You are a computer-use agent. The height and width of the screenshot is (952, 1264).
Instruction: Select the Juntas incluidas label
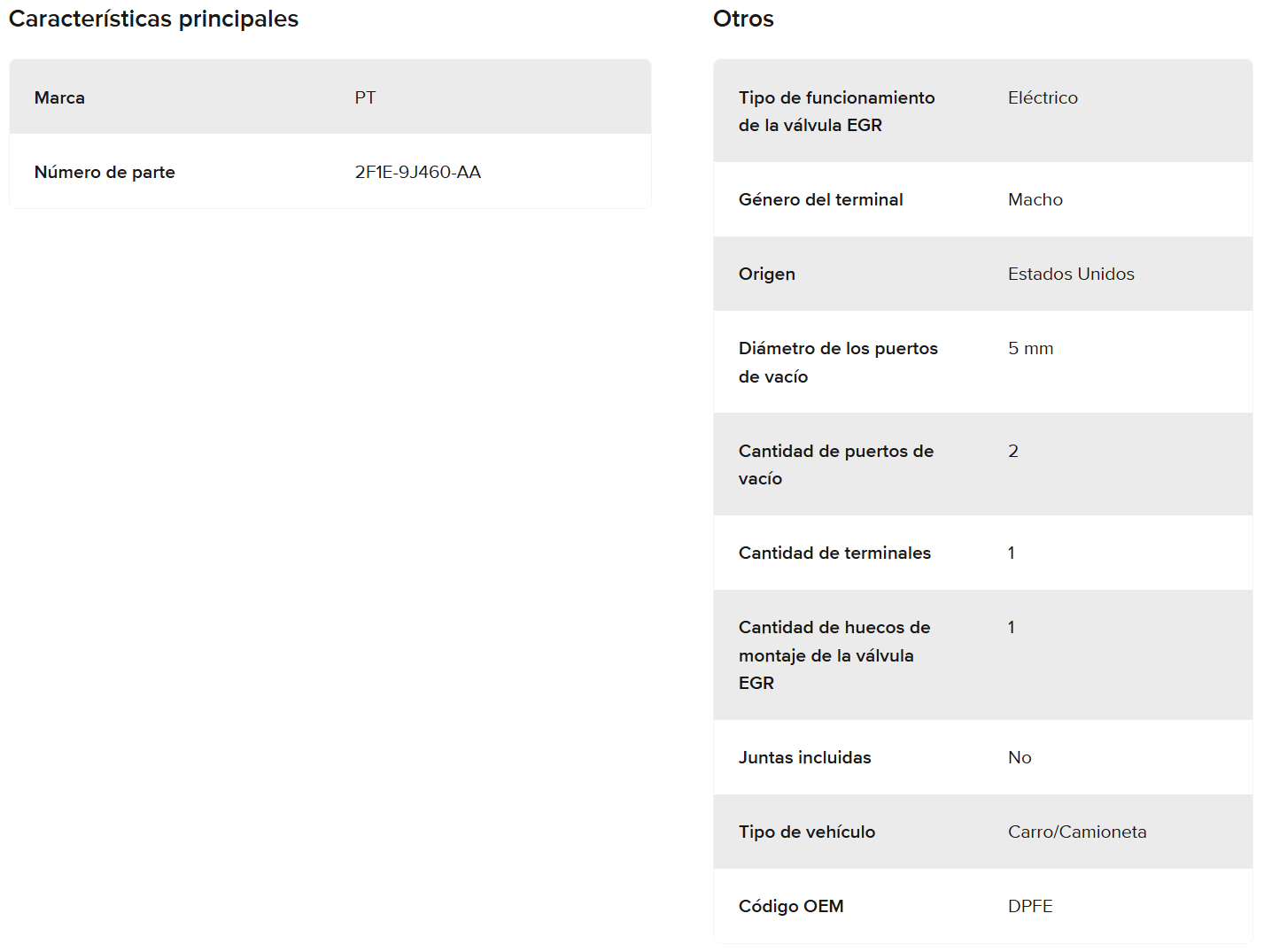point(804,757)
